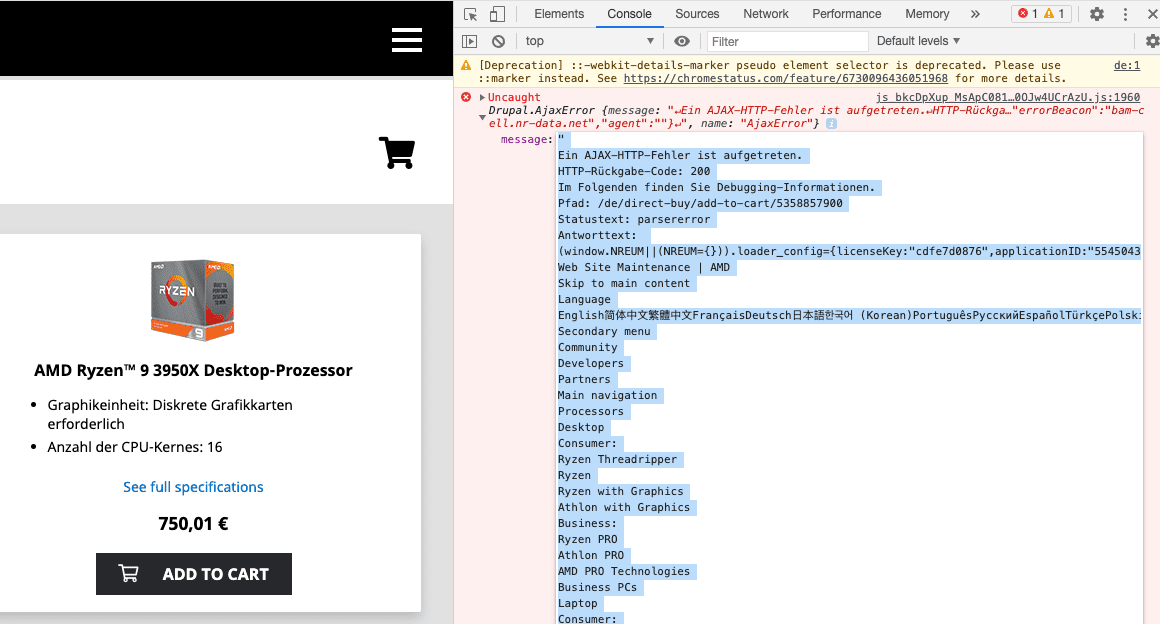Click the ADD TO CART button
The width and height of the screenshot is (1160, 624).
(194, 574)
